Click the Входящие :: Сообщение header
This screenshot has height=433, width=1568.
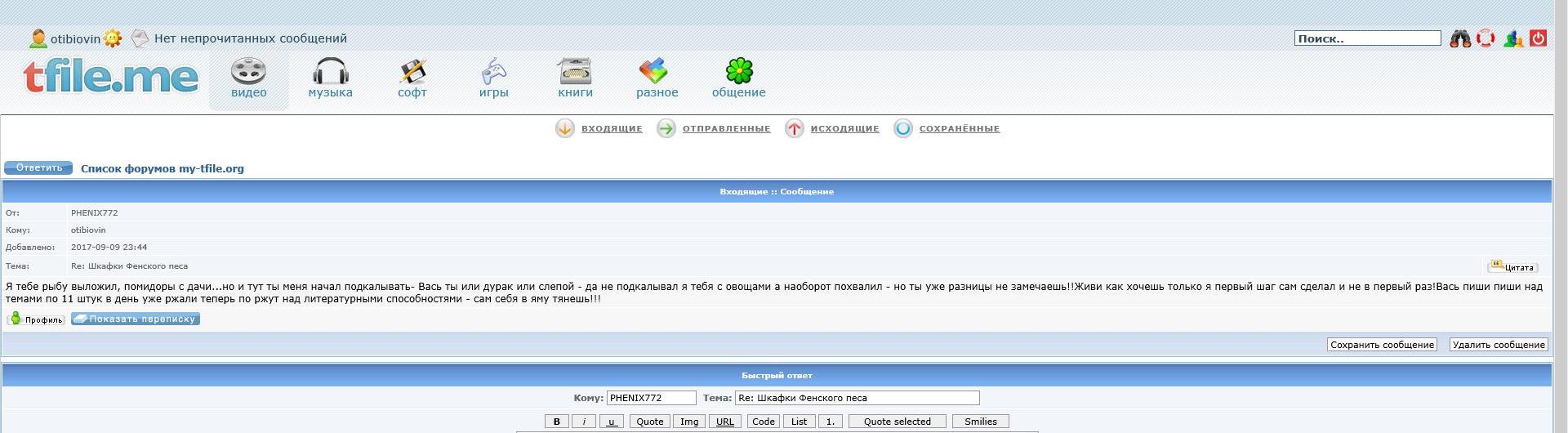[777, 191]
